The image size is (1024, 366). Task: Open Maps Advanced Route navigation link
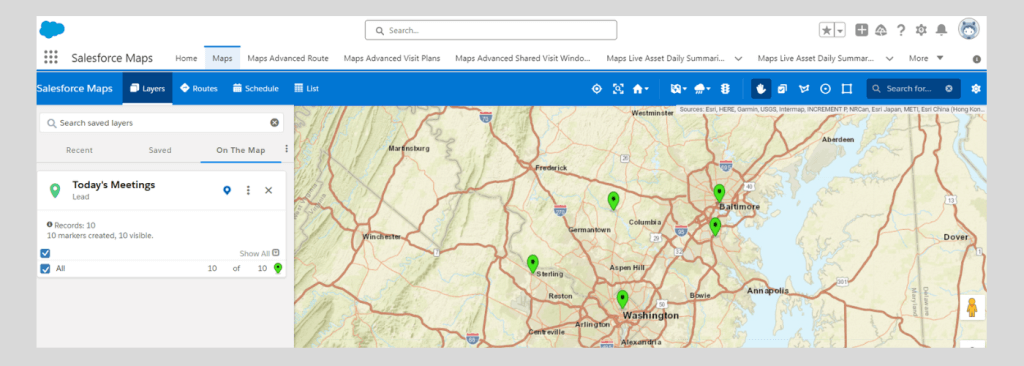(x=288, y=58)
